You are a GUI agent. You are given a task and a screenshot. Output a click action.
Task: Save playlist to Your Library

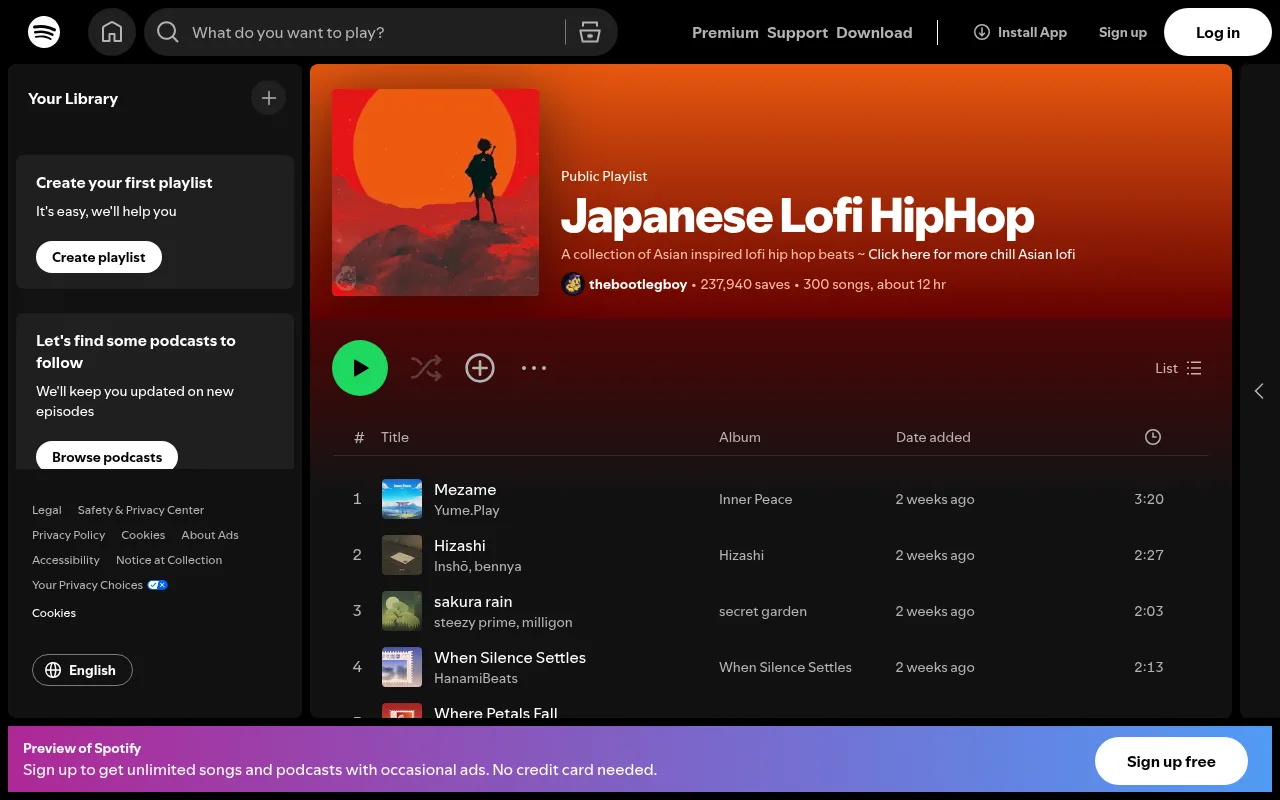coord(480,368)
